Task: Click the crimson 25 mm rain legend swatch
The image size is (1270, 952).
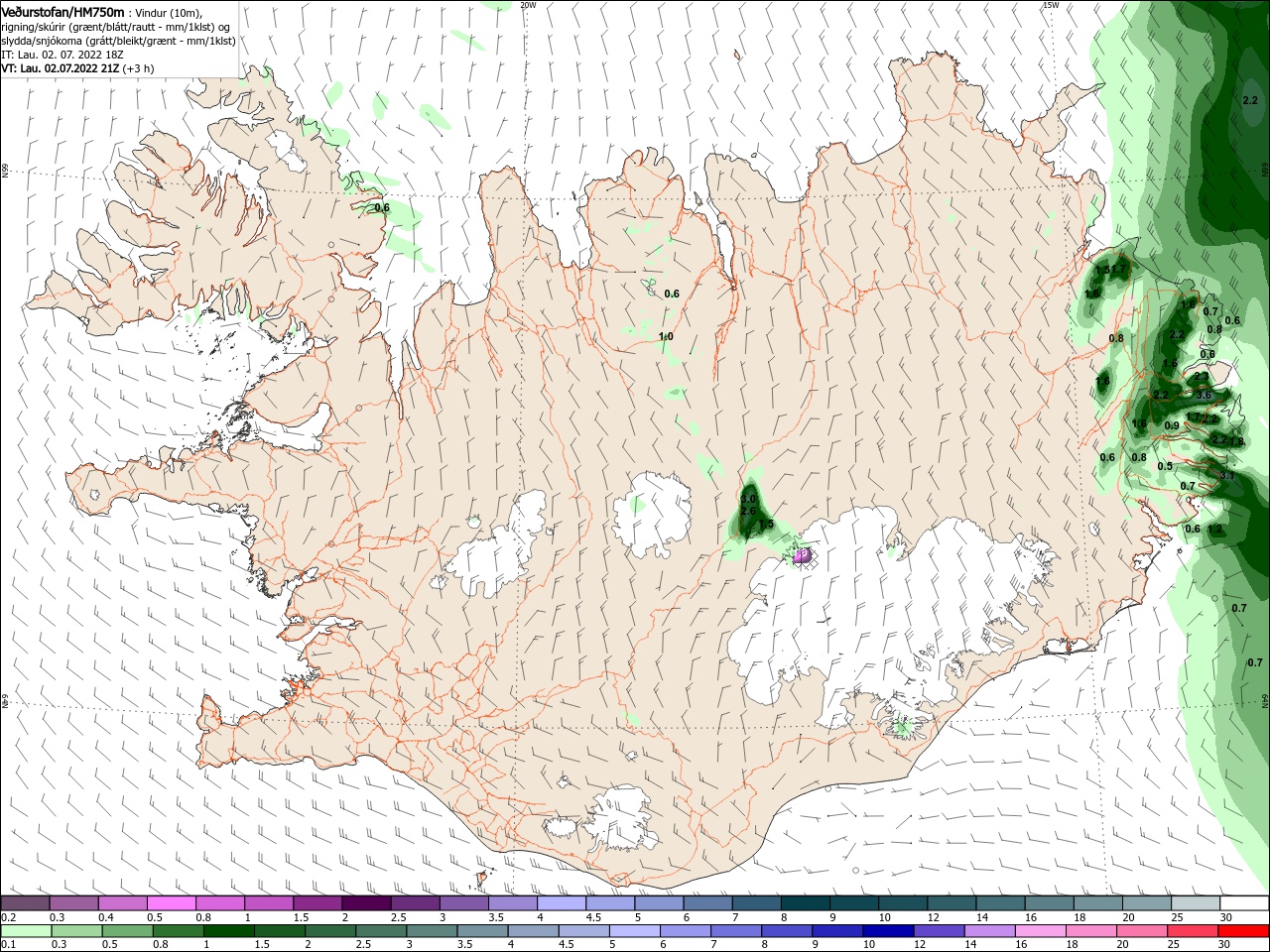Action: 1192,931
